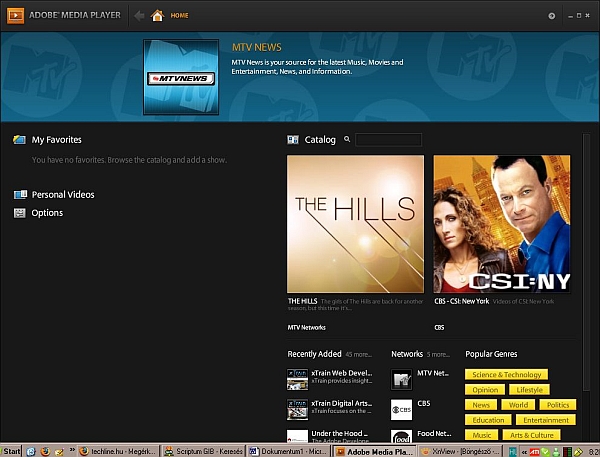Choose Lifestyle genre tag
Viewport: 600px width, 457px height.
click(529, 390)
